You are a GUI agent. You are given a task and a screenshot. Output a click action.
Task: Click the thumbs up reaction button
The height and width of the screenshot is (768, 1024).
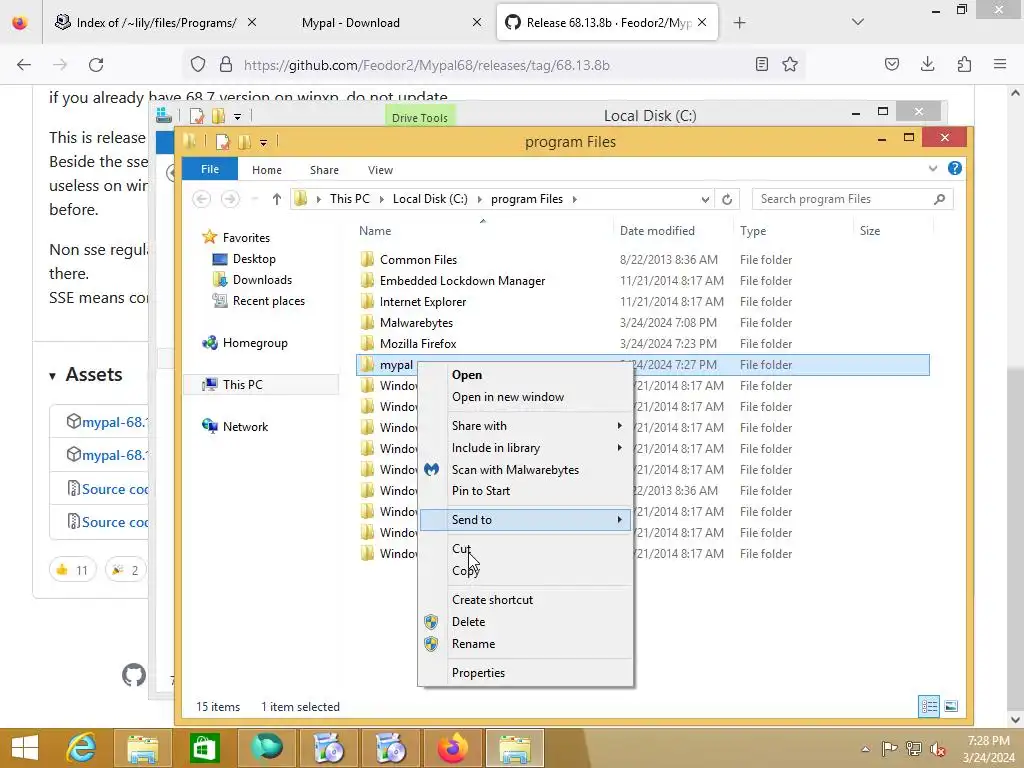click(x=72, y=570)
